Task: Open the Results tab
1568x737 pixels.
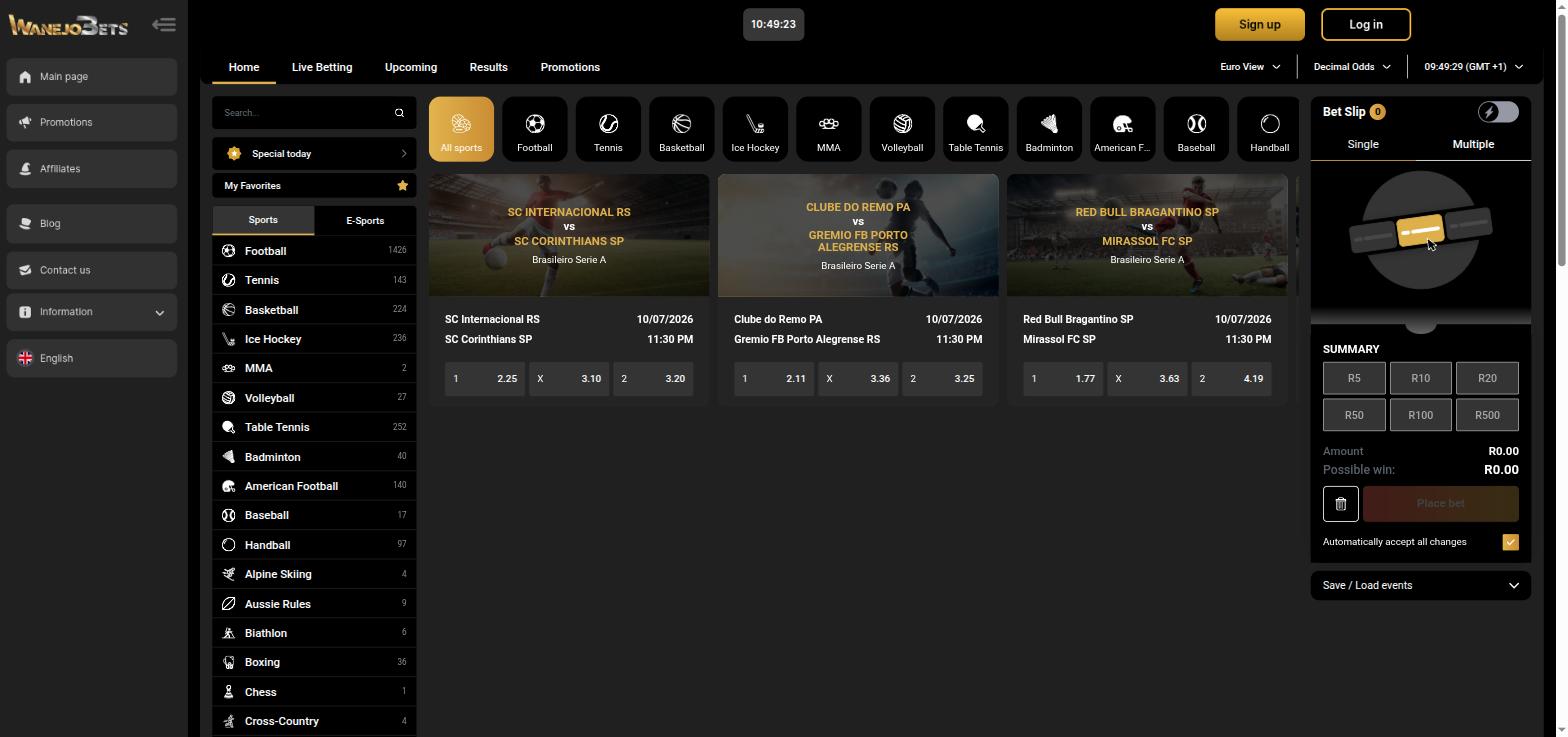Action: pos(489,67)
